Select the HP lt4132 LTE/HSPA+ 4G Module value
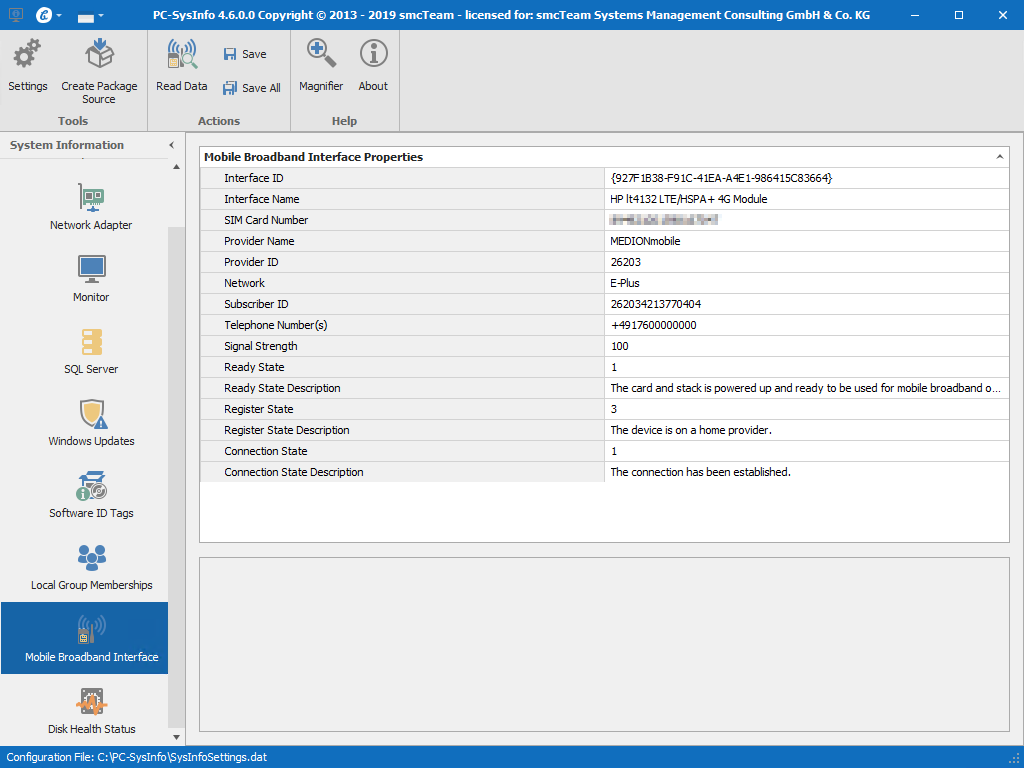The width and height of the screenshot is (1024, 768). pyautogui.click(x=688, y=199)
